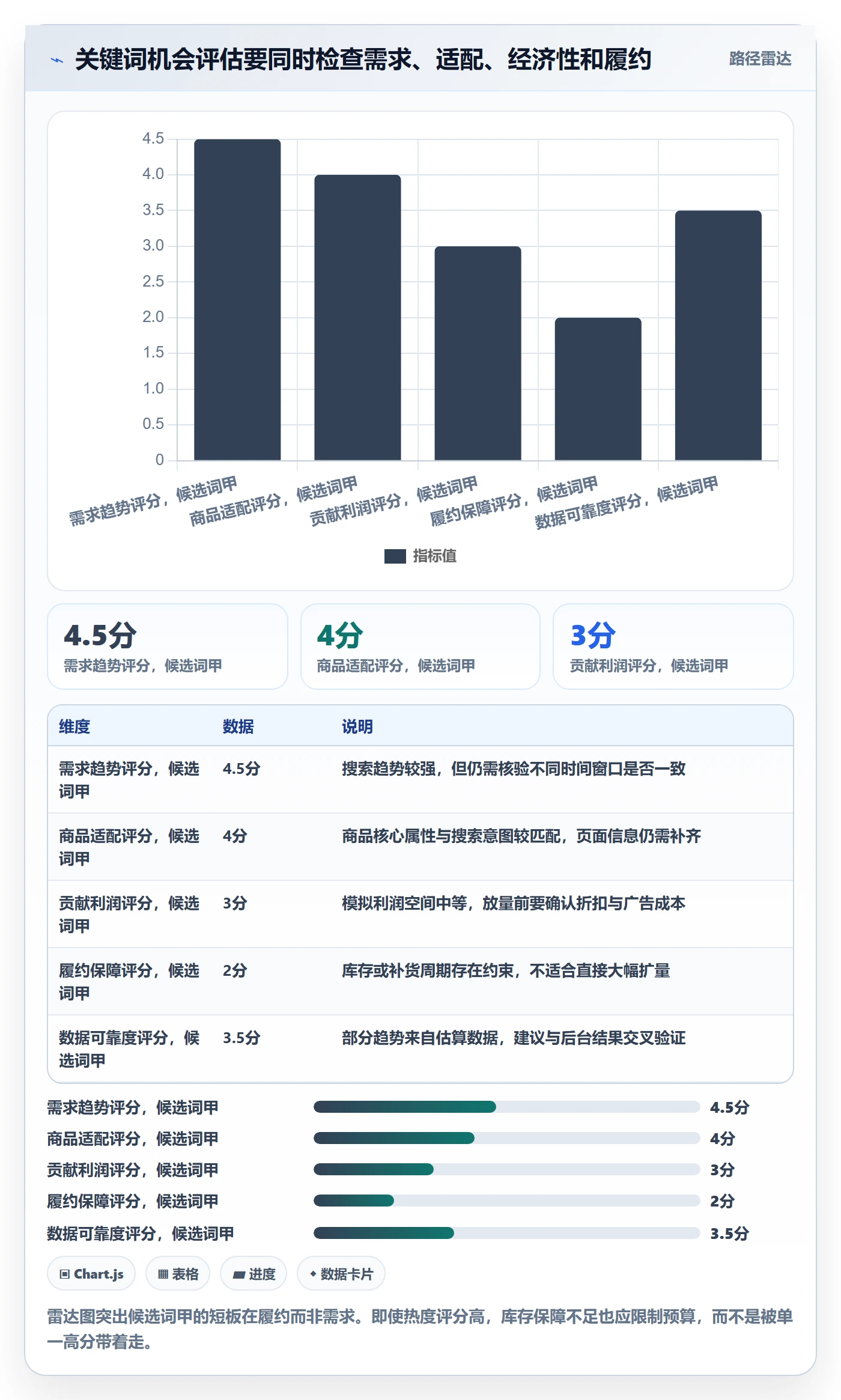Click the page title 关键词机会评估
Viewport: 841px width, 1400px height.
tap(363, 59)
